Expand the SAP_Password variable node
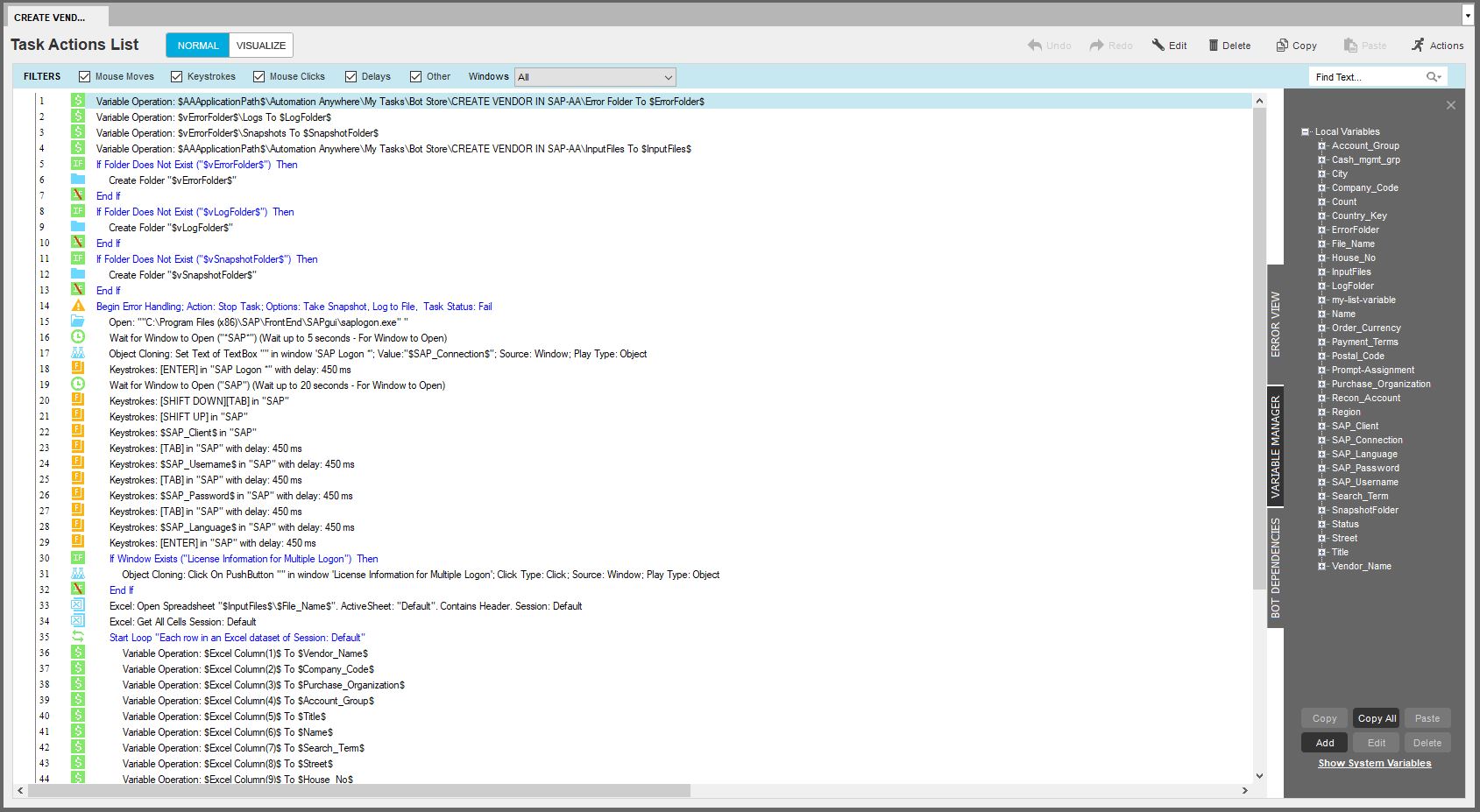Viewport: 1480px width, 812px height. [1322, 468]
